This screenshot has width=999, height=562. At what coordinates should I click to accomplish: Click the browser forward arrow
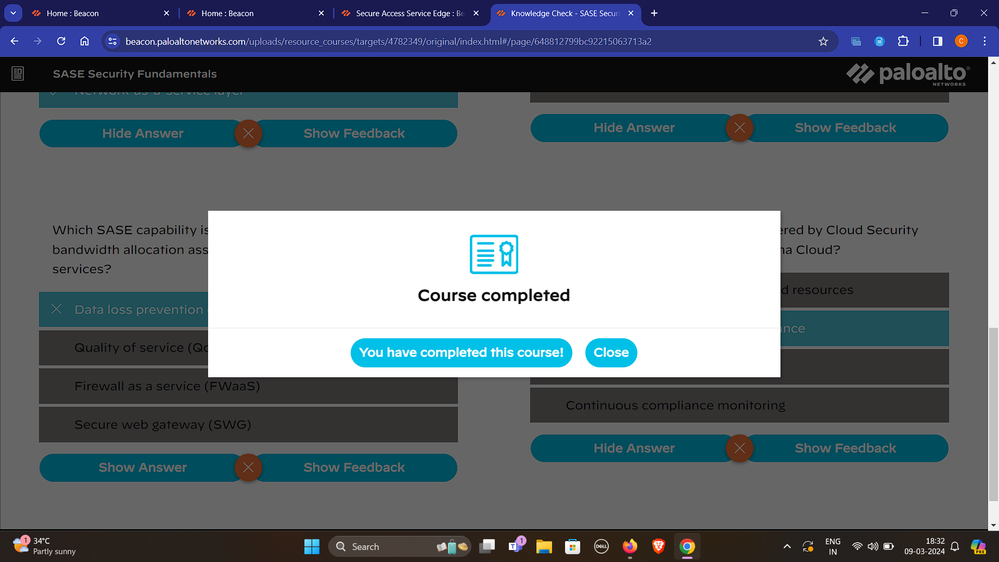pos(38,41)
